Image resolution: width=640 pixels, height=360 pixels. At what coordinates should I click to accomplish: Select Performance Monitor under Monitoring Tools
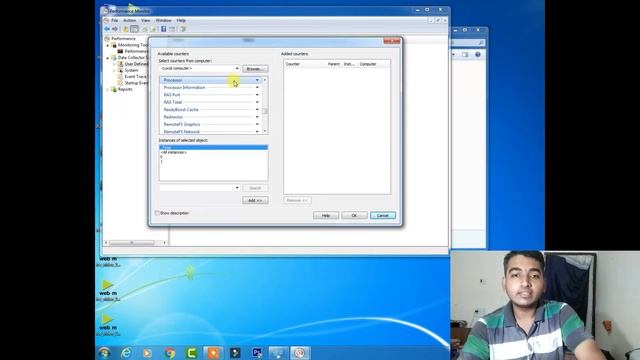(136, 51)
